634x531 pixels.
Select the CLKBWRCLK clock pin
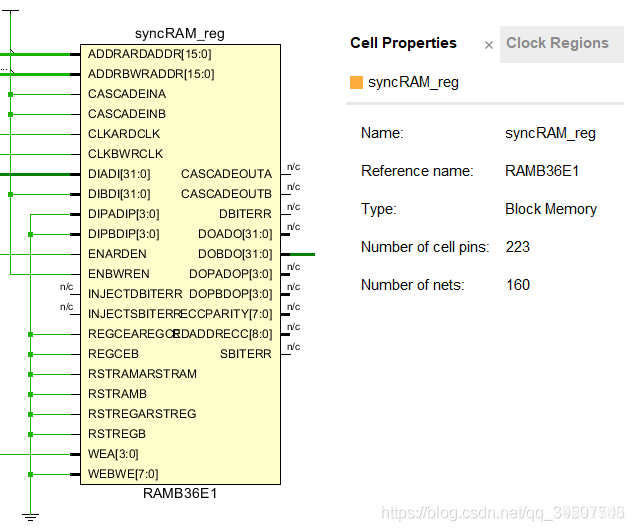coord(125,154)
